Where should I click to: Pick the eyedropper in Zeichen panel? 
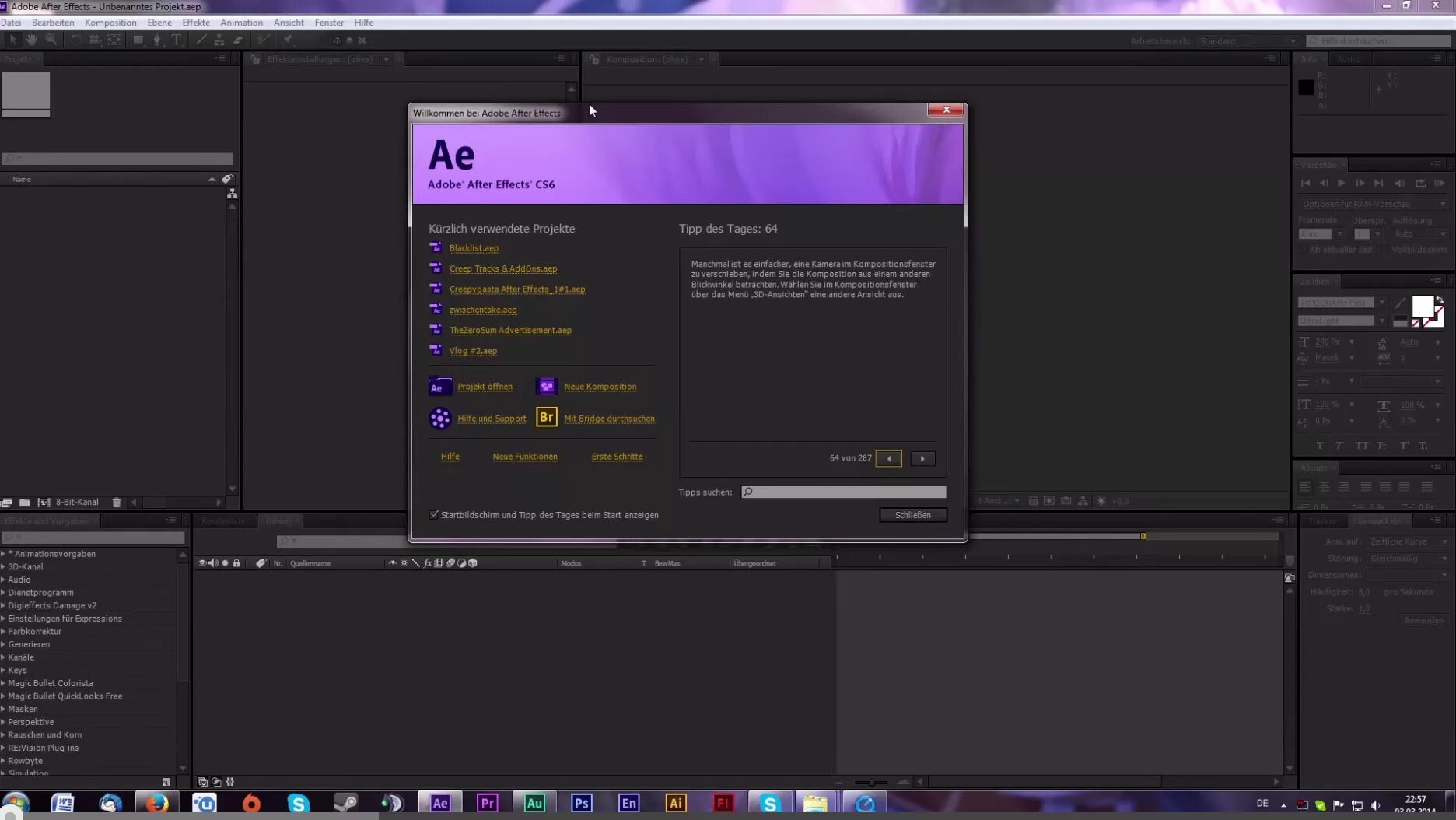pyautogui.click(x=1400, y=303)
